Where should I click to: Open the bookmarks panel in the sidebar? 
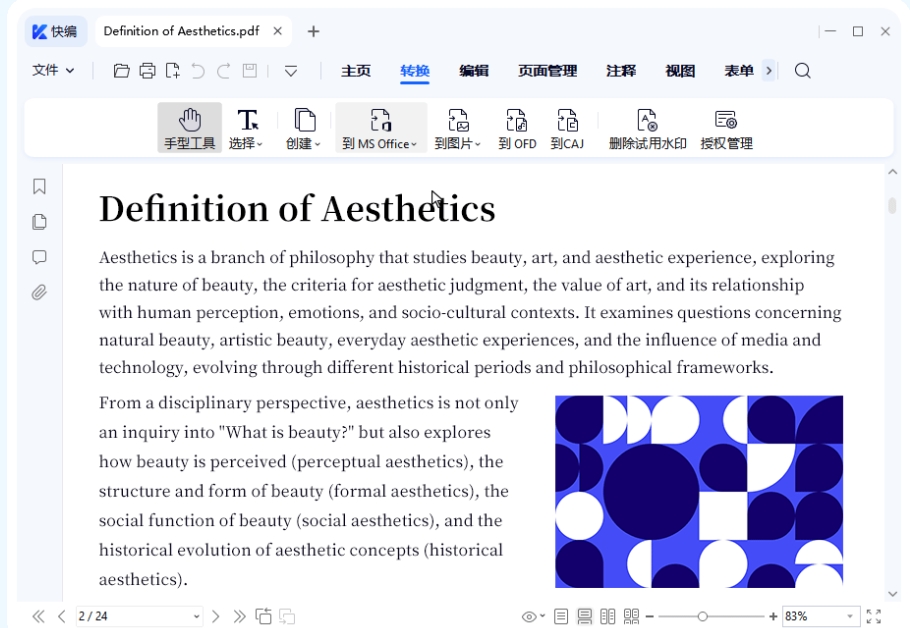(39, 187)
